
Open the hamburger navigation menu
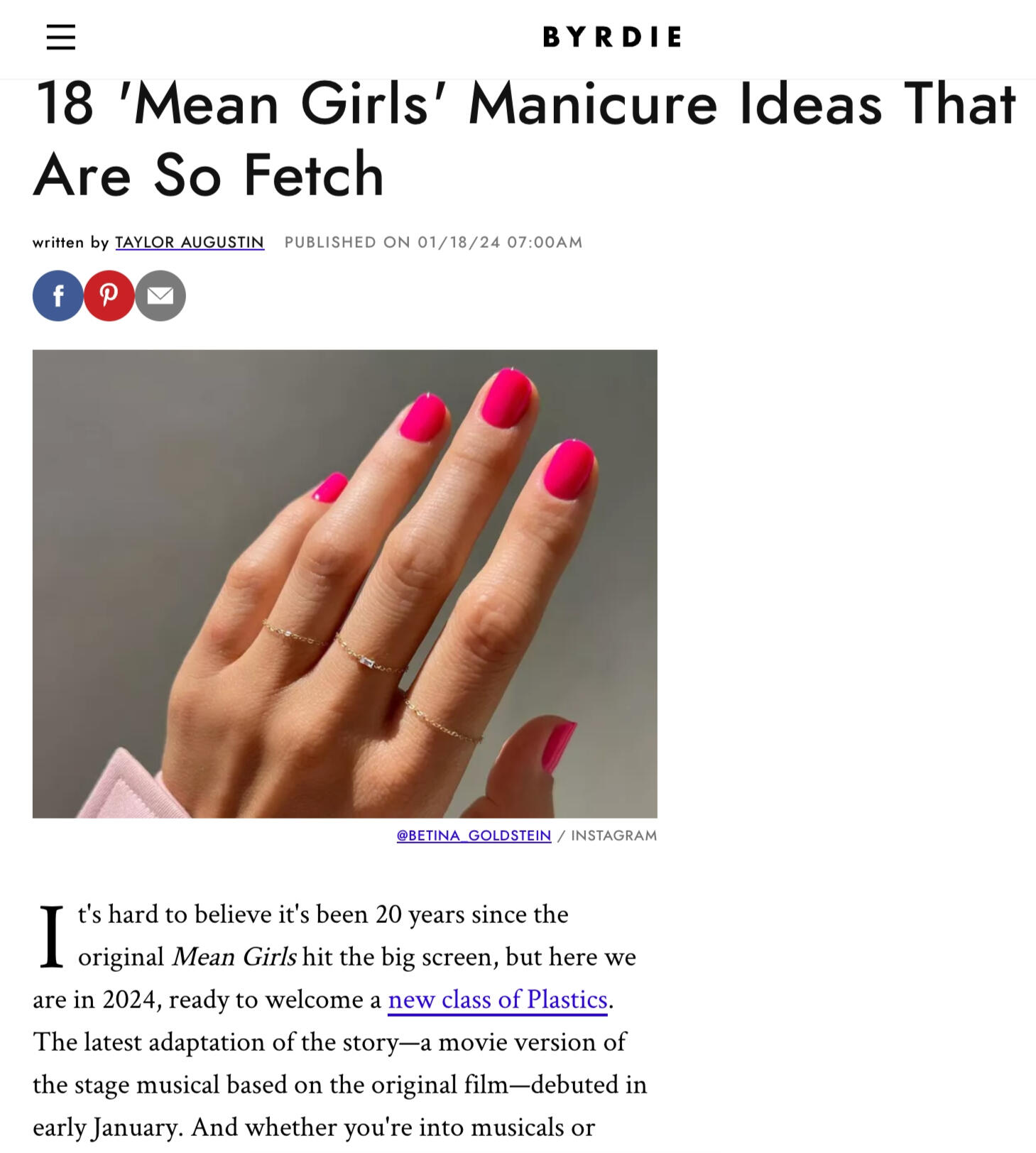pos(60,37)
